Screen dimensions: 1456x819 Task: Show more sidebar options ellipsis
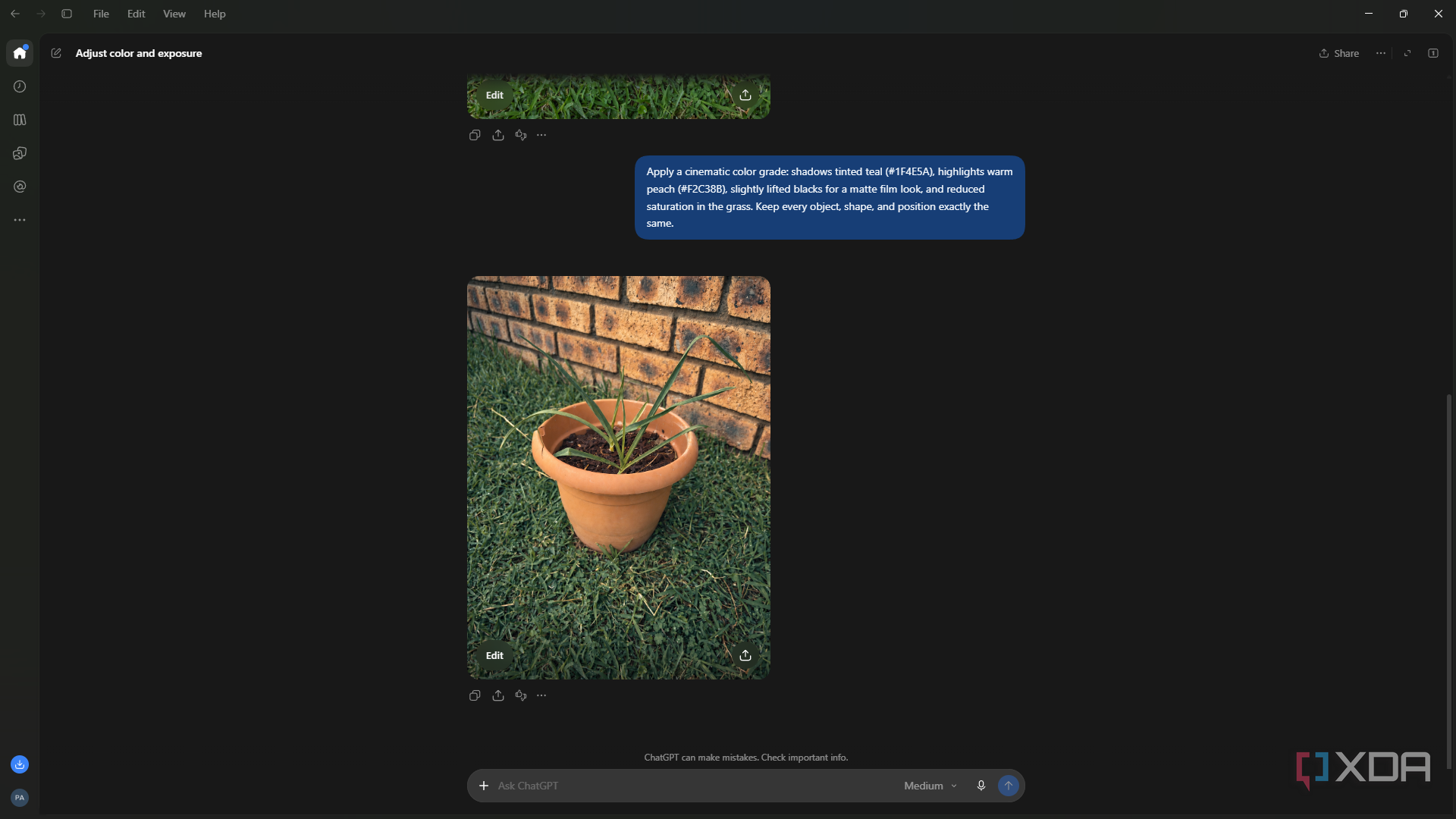[x=20, y=220]
